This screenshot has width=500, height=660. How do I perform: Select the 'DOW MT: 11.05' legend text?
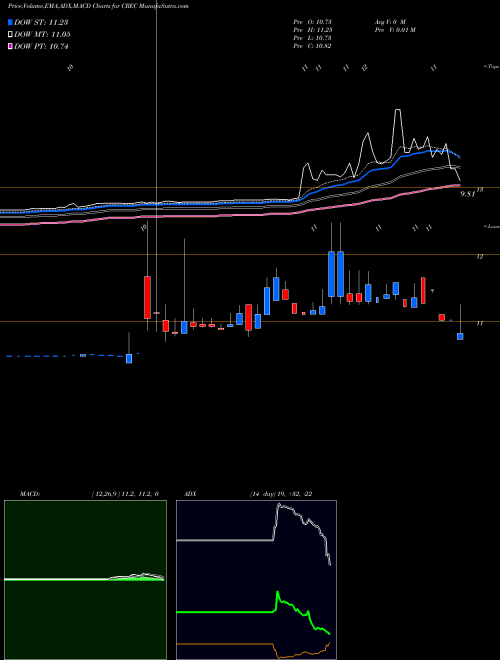point(42,35)
